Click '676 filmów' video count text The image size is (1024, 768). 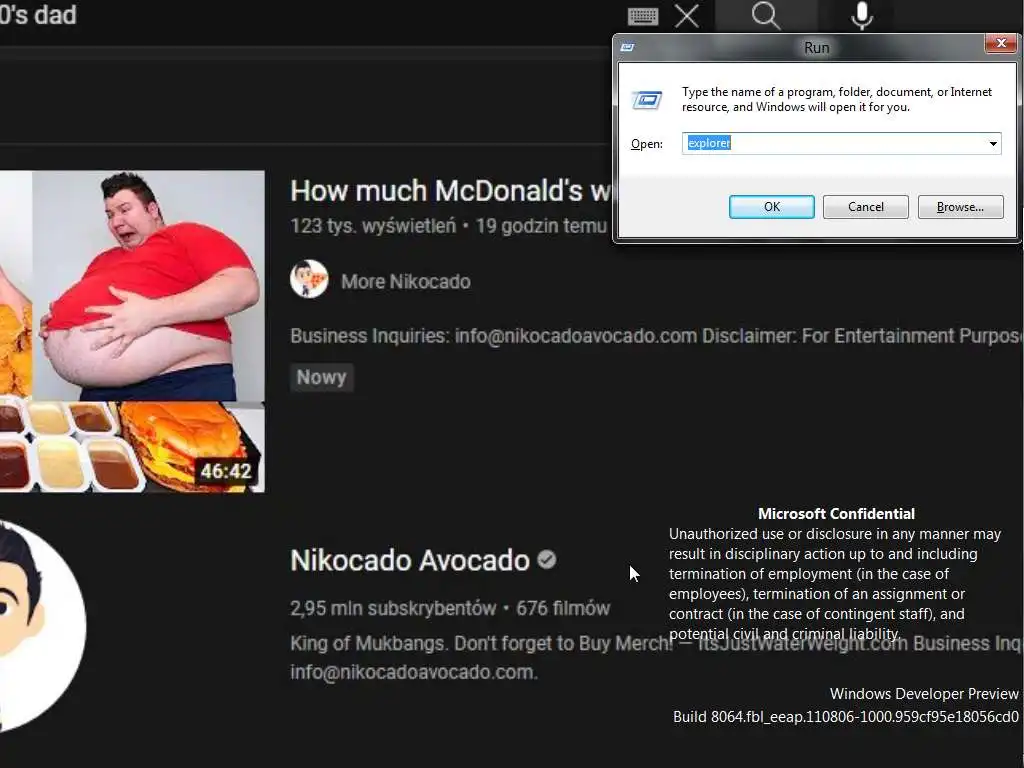click(x=563, y=609)
